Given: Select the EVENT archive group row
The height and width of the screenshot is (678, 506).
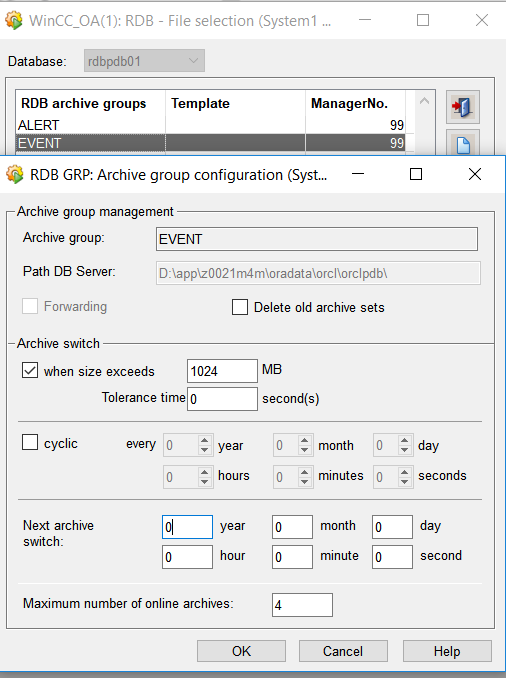Looking at the screenshot, I should pos(211,143).
